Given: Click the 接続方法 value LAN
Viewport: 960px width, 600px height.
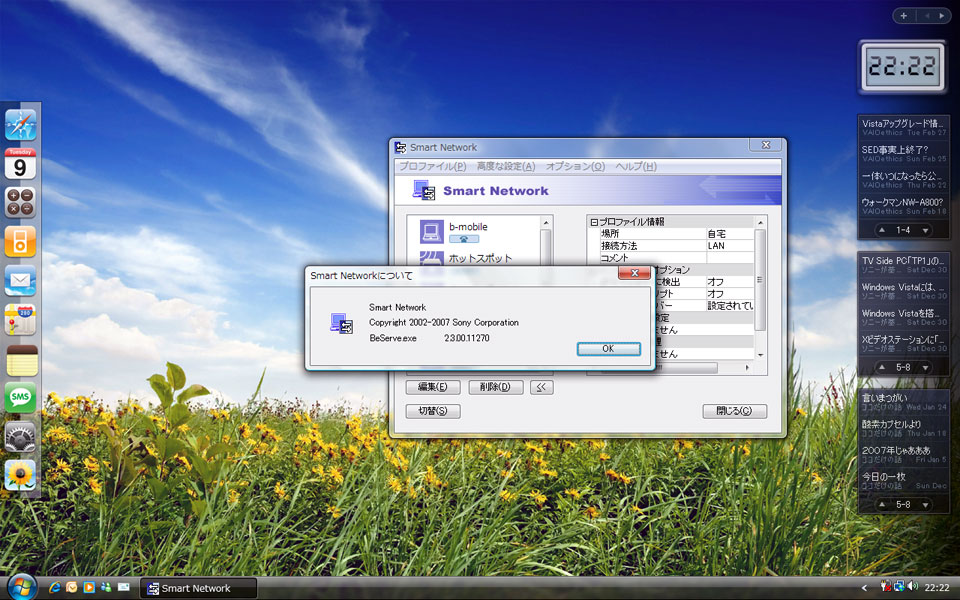Looking at the screenshot, I should [x=730, y=246].
